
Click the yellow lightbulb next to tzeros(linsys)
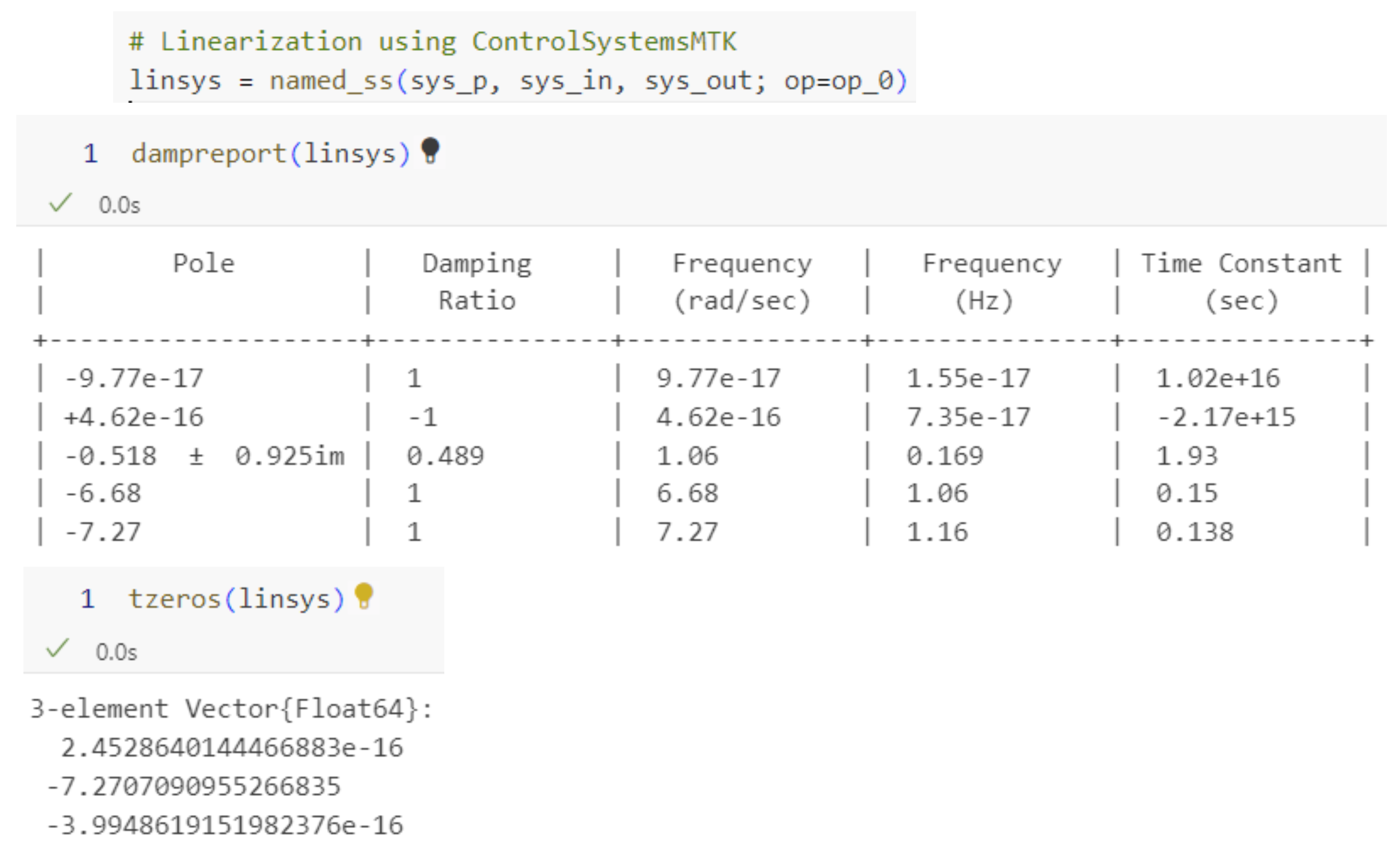pyautogui.click(x=364, y=596)
